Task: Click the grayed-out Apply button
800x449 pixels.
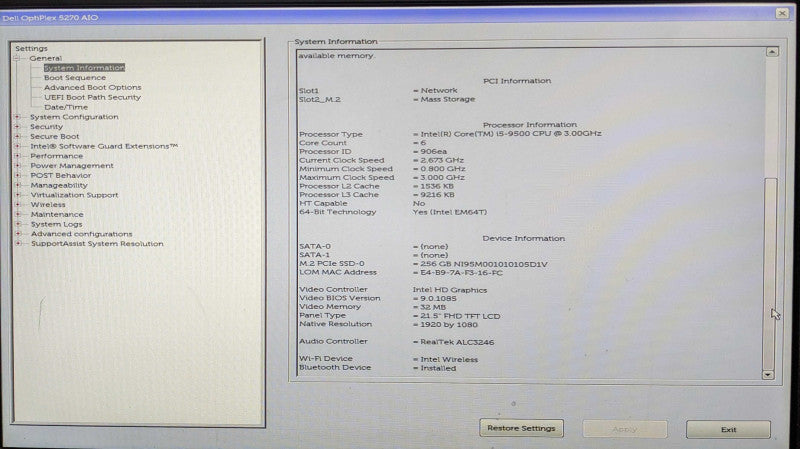Action: click(x=625, y=429)
